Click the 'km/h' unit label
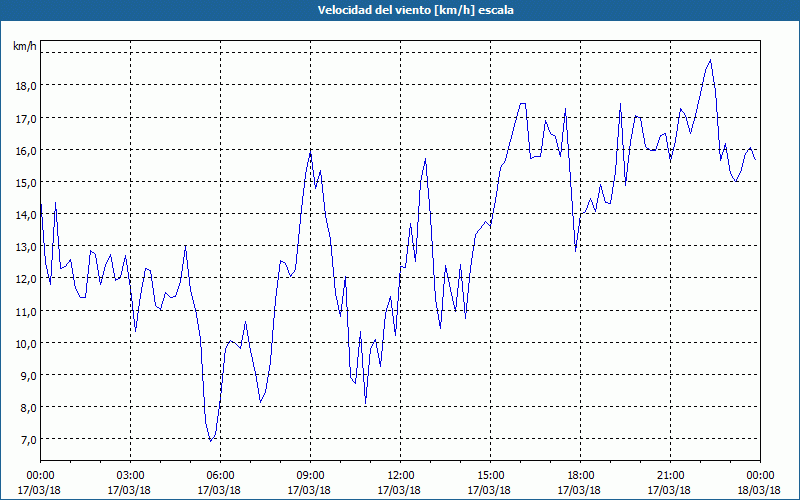This screenshot has height=500, width=800. (25, 46)
